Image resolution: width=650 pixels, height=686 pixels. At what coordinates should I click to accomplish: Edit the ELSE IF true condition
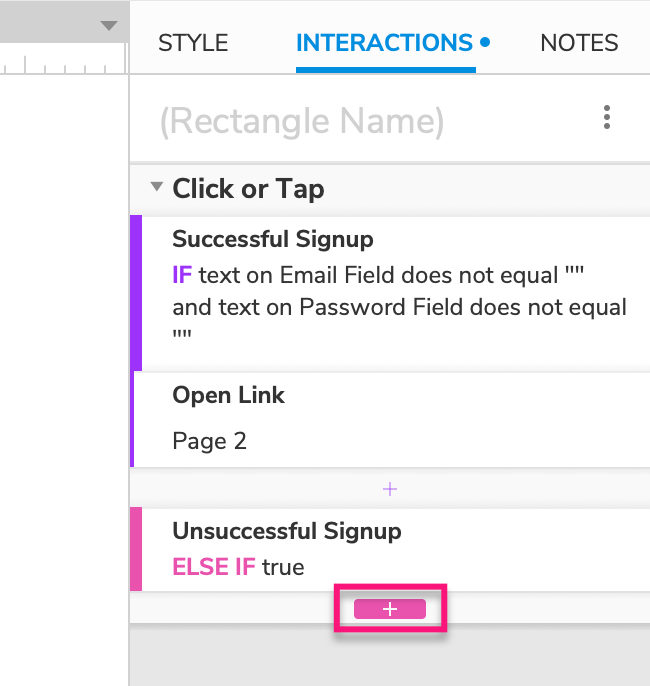(x=238, y=567)
